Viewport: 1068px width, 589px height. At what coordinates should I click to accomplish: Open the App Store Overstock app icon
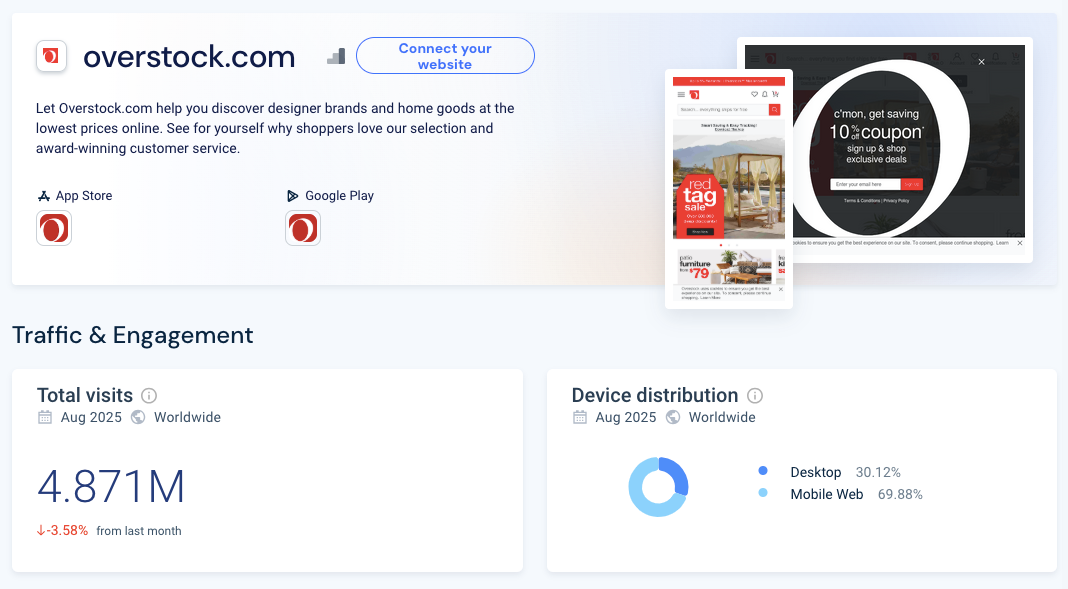54,228
